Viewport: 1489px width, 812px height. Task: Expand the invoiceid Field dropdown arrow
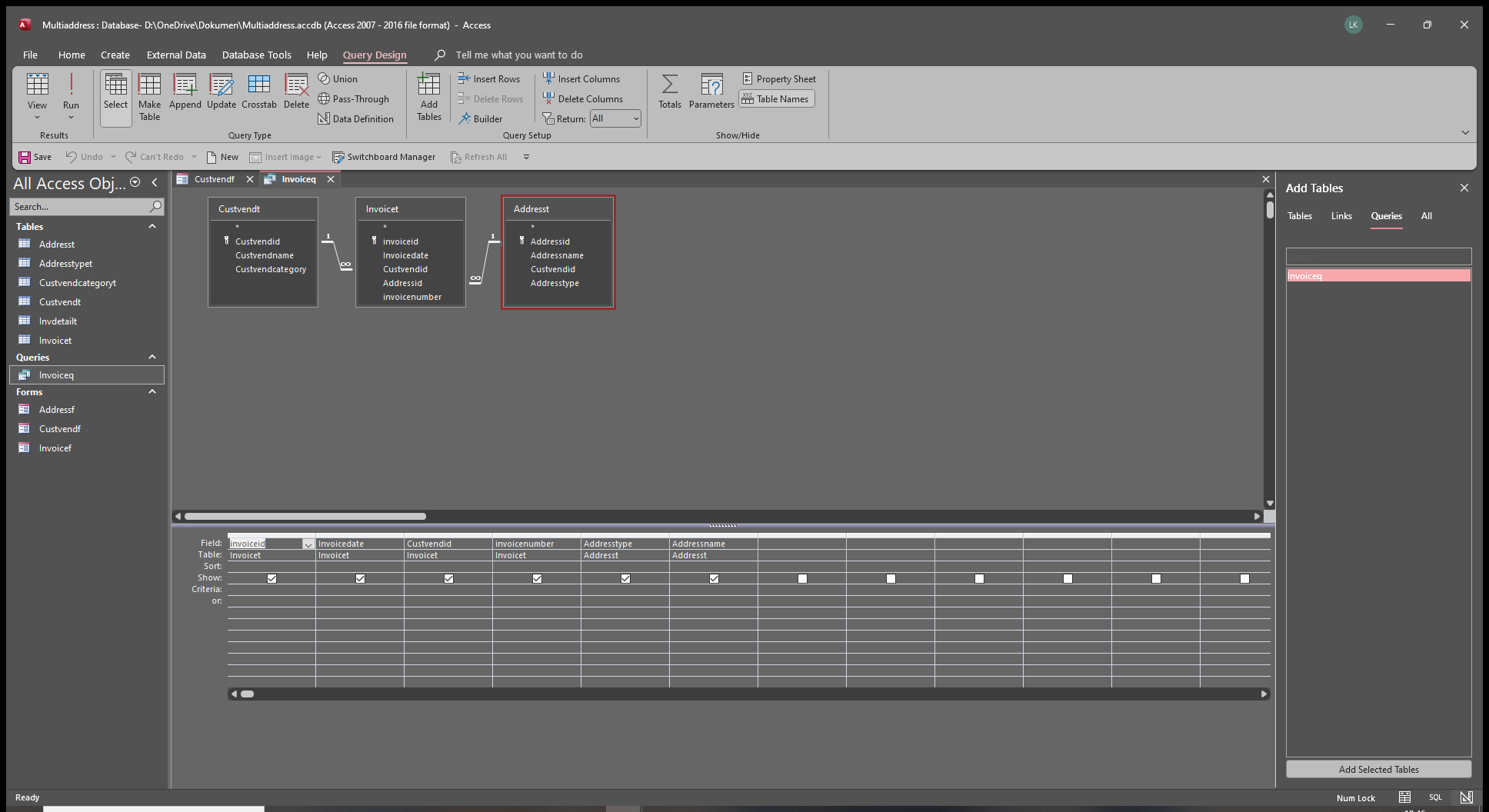[308, 544]
